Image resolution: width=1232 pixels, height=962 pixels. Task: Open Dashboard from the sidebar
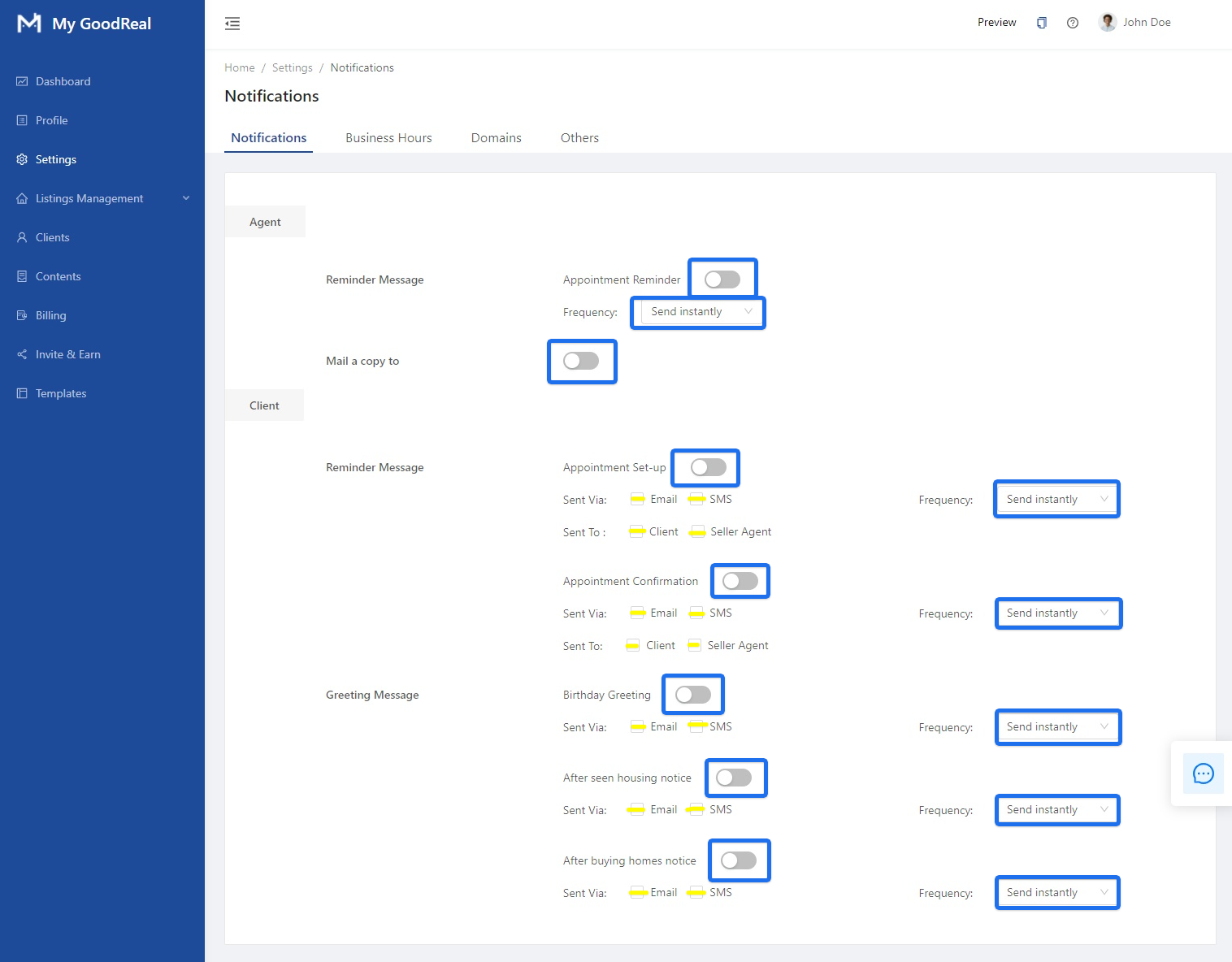coord(63,81)
